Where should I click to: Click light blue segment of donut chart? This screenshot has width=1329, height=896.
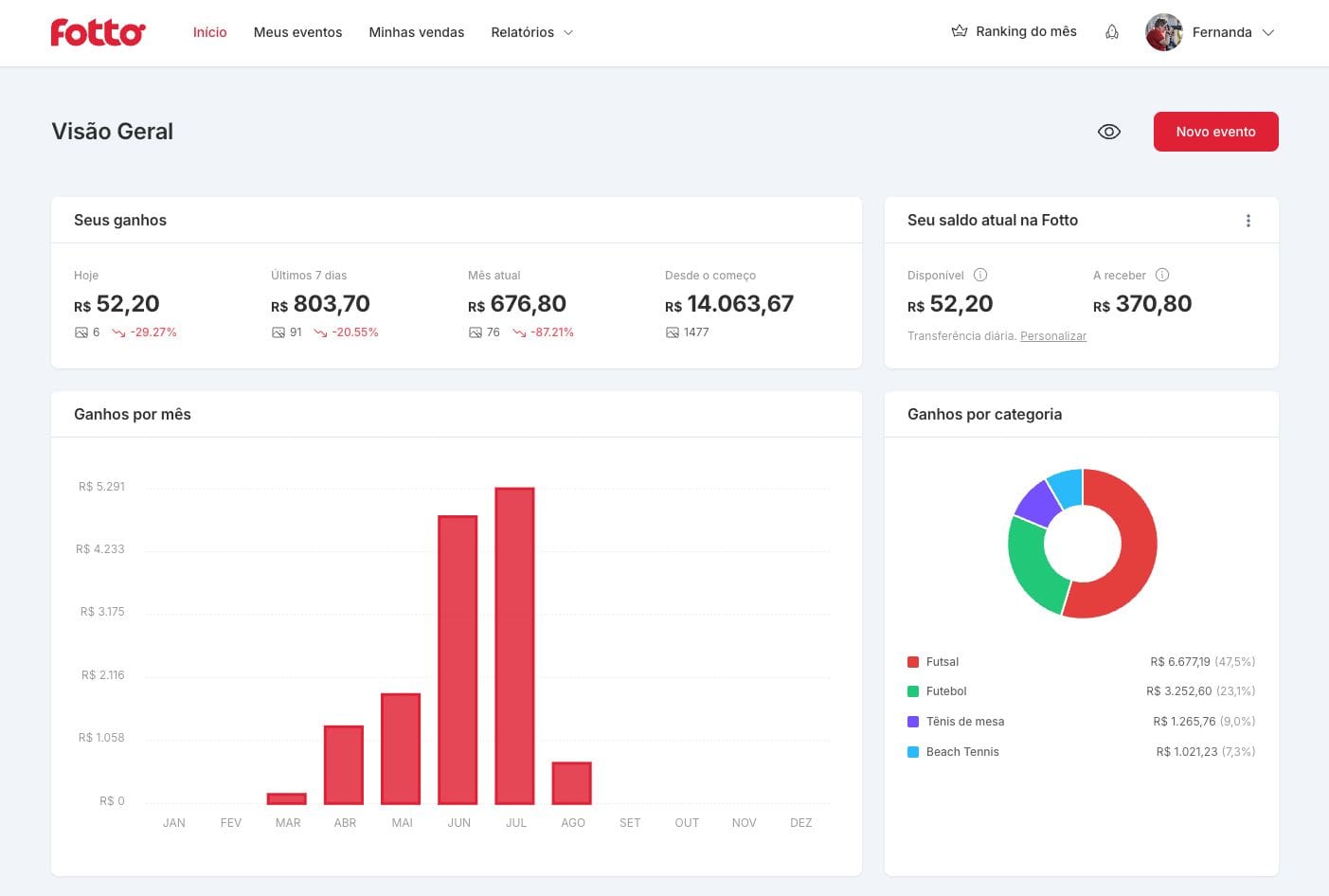1068,487
